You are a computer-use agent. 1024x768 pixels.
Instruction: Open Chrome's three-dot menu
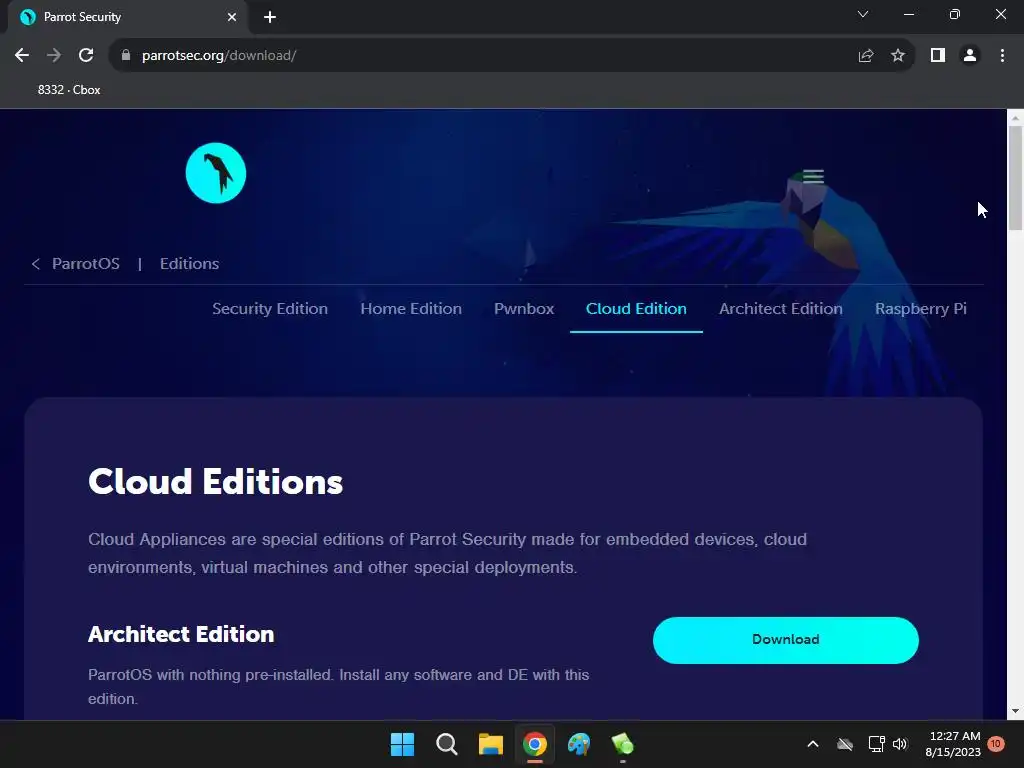[1002, 56]
